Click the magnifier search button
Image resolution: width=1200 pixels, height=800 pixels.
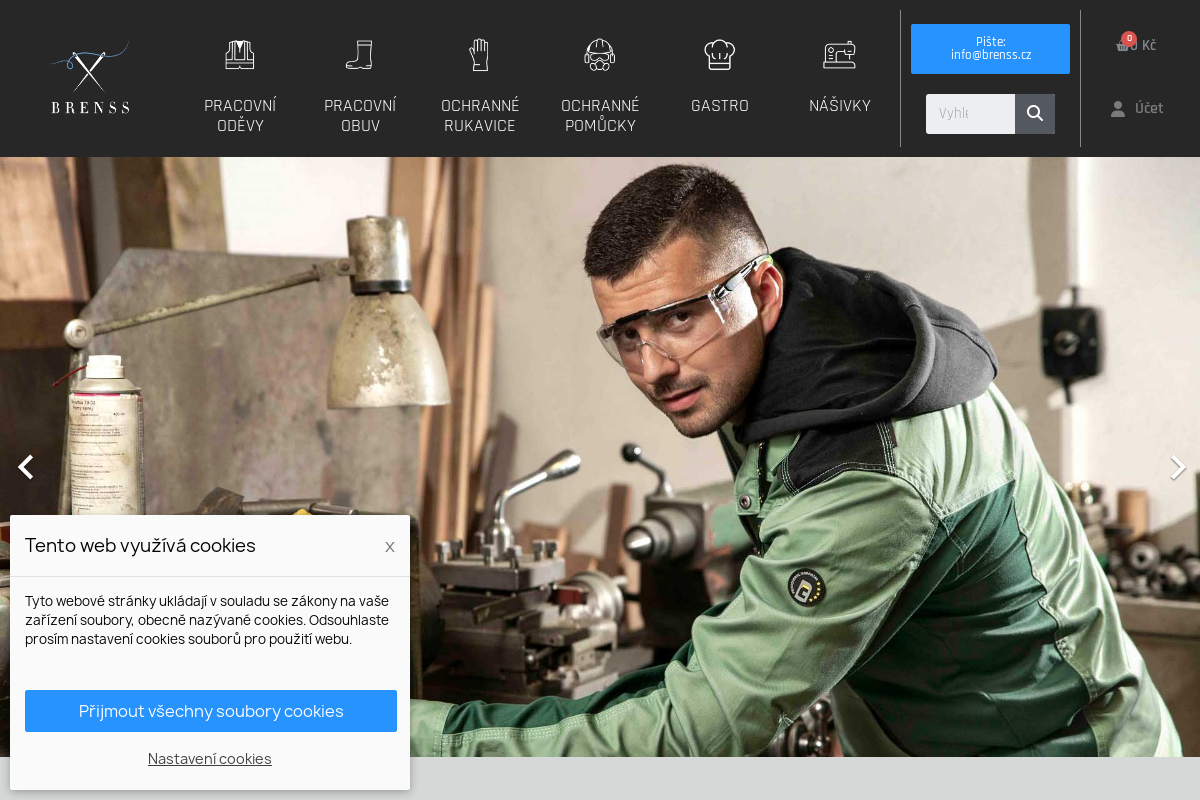[x=1035, y=114]
